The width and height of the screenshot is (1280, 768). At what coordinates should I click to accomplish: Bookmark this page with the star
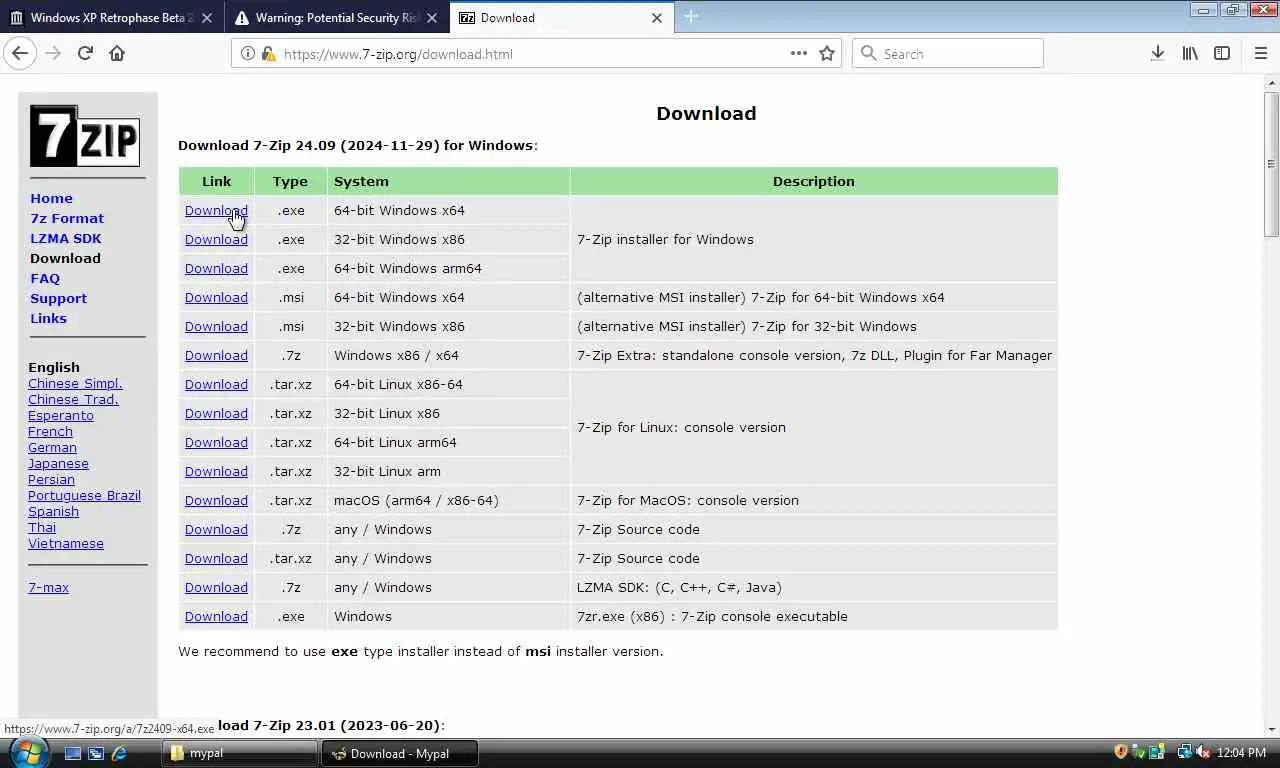(x=827, y=53)
